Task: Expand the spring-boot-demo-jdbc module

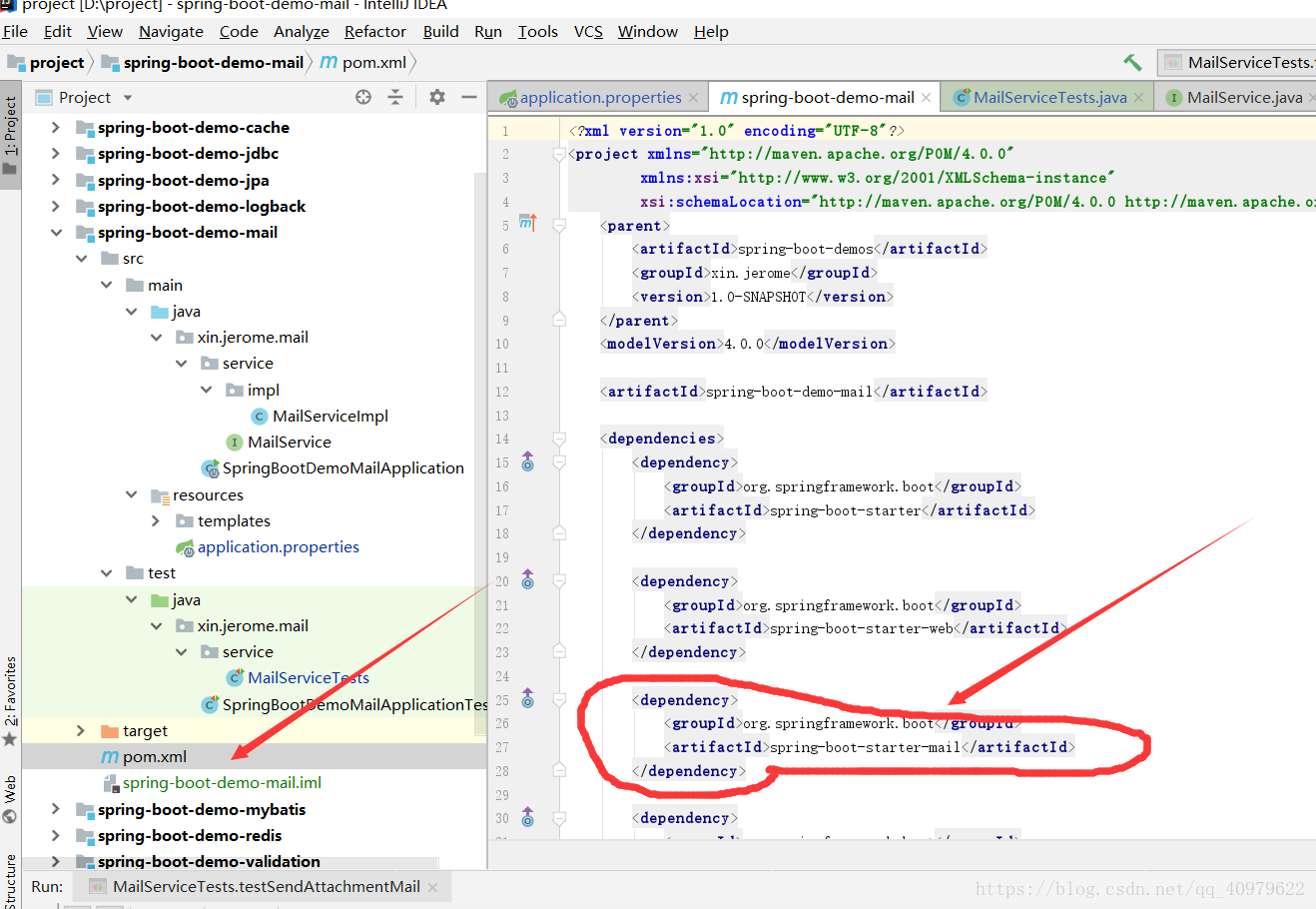Action: [x=56, y=154]
